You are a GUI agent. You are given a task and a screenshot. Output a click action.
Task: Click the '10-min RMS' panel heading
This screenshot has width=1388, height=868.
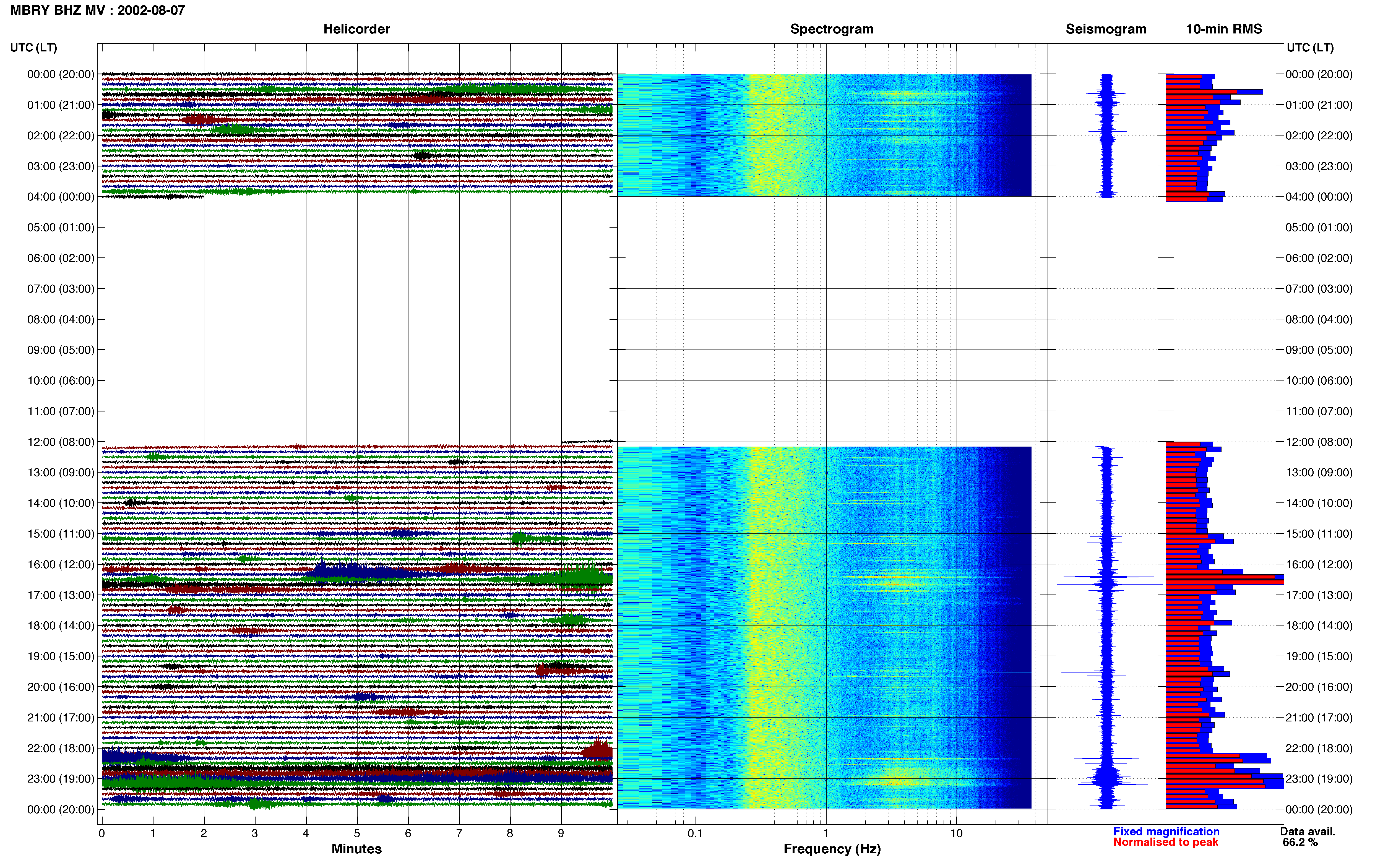(1224, 29)
